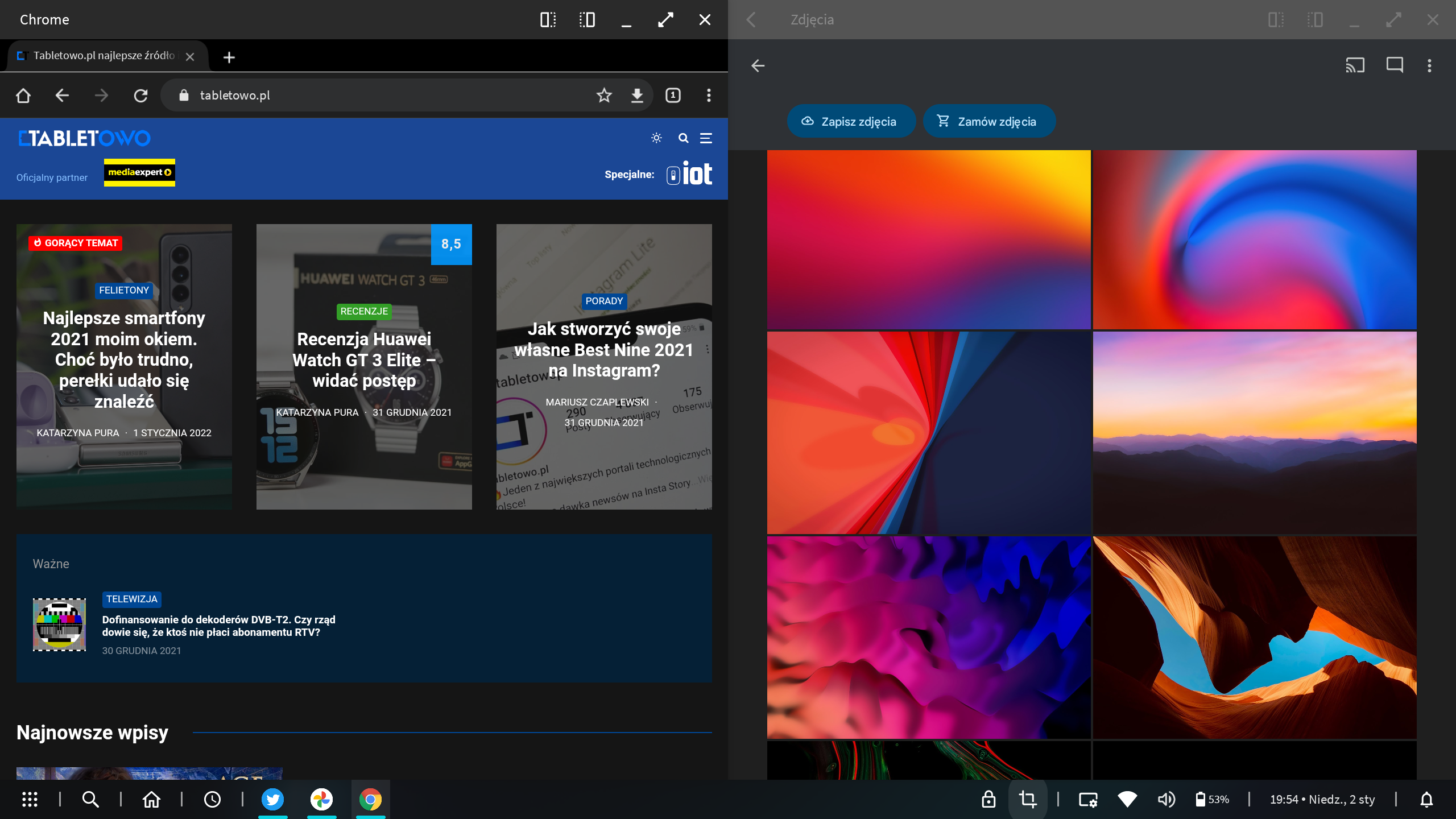Cast photos with Cast icon
Image resolution: width=1456 pixels, height=819 pixels.
(1355, 65)
